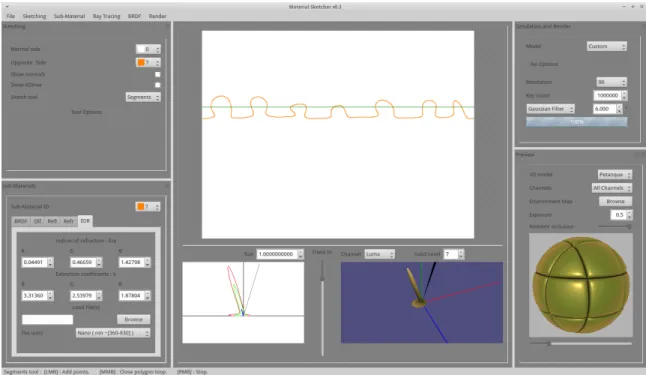Click status text '[MMB] : Close polygon loop.'

[133, 372]
